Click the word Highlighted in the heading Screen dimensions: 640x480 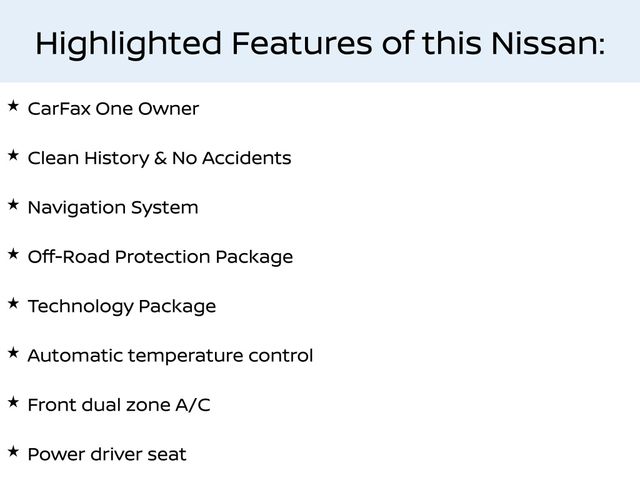pos(127,43)
